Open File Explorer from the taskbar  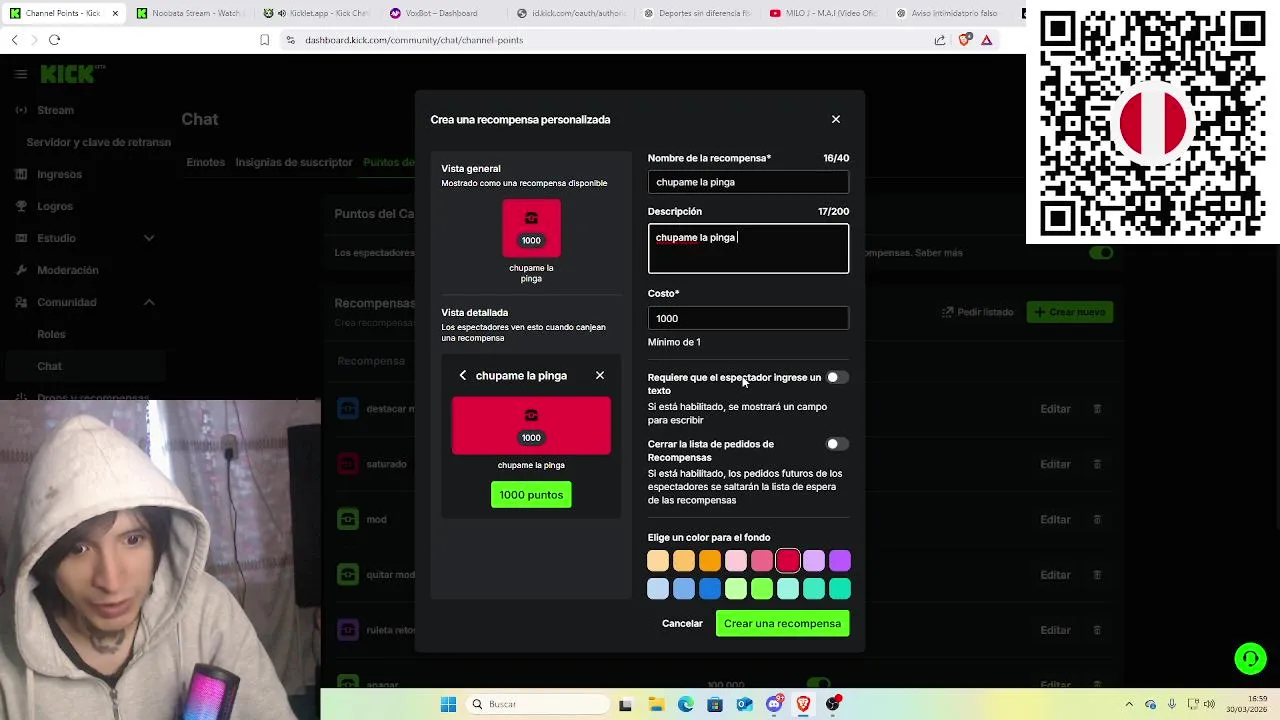pos(656,704)
